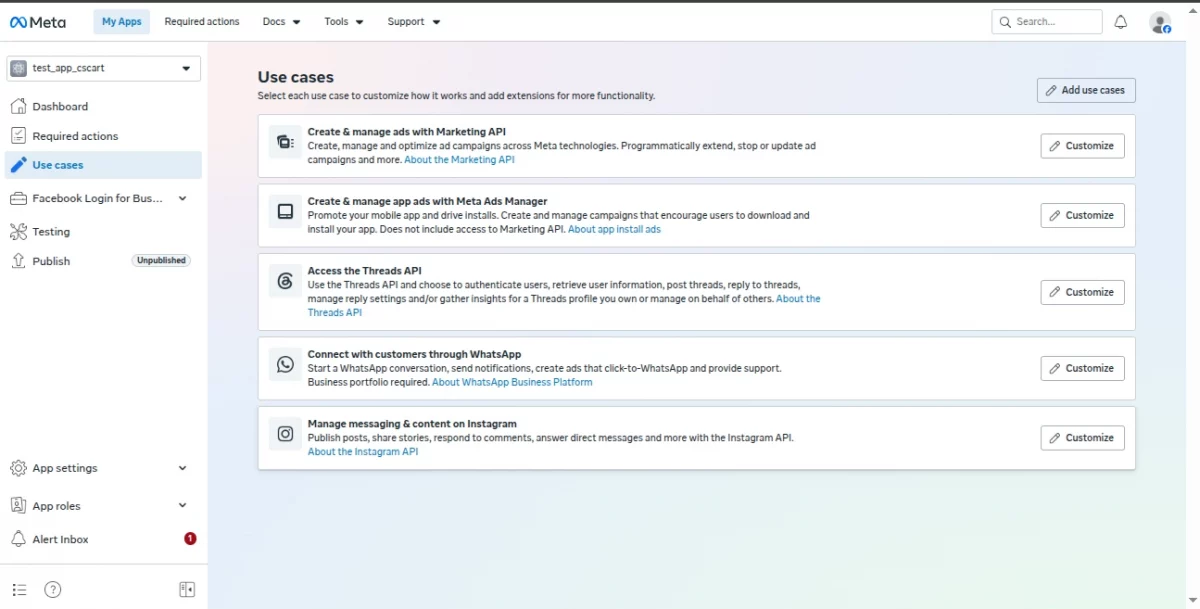
Task: Click the search magnifier icon
Action: [1006, 22]
